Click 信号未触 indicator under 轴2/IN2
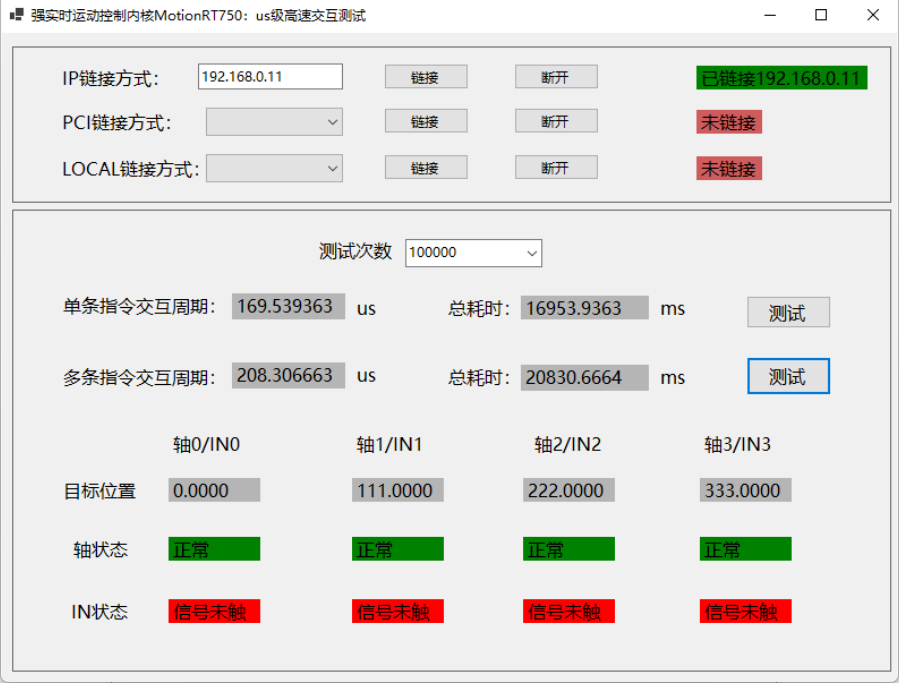Viewport: 899px width, 683px height. point(569,611)
